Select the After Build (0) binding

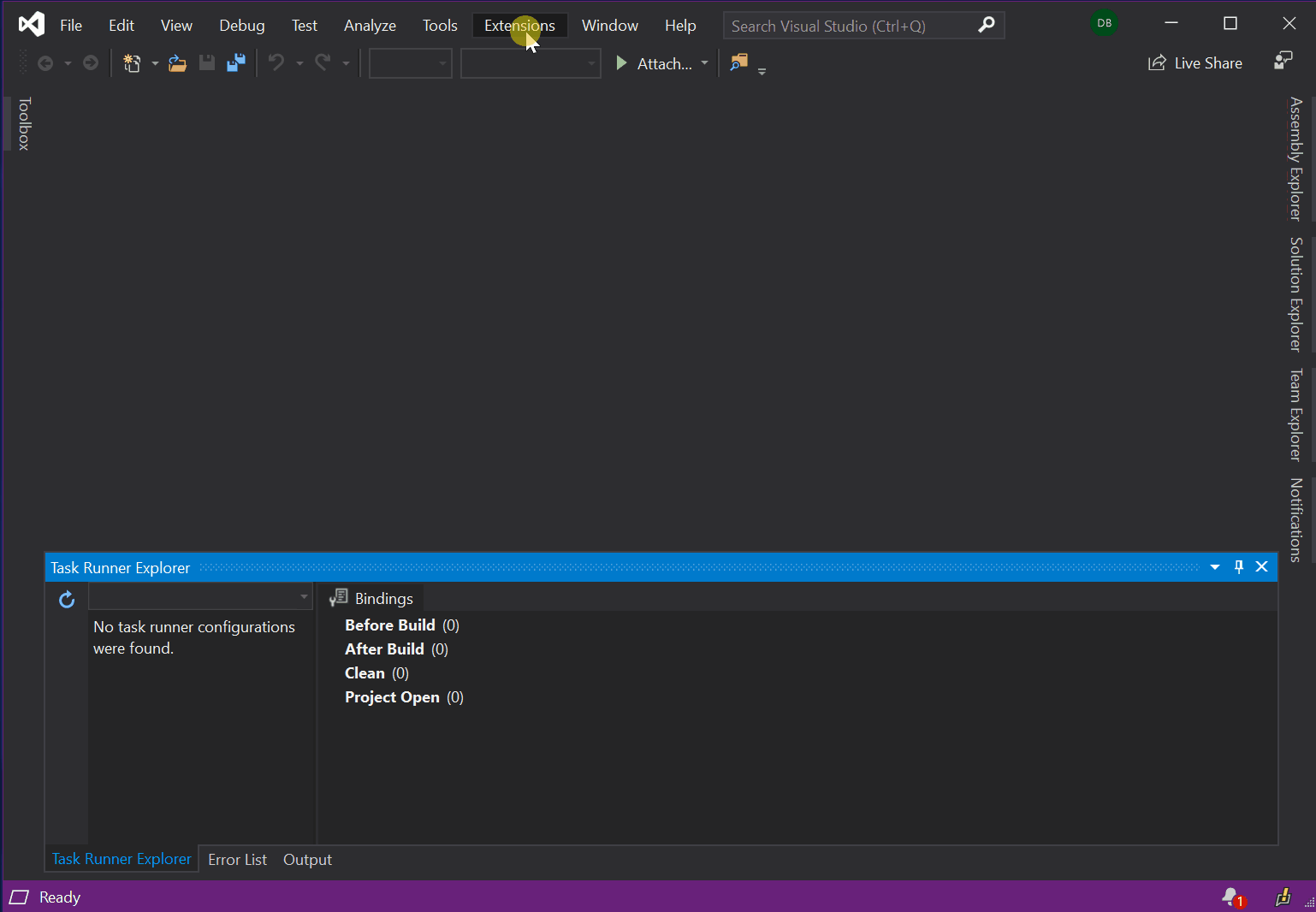[396, 649]
